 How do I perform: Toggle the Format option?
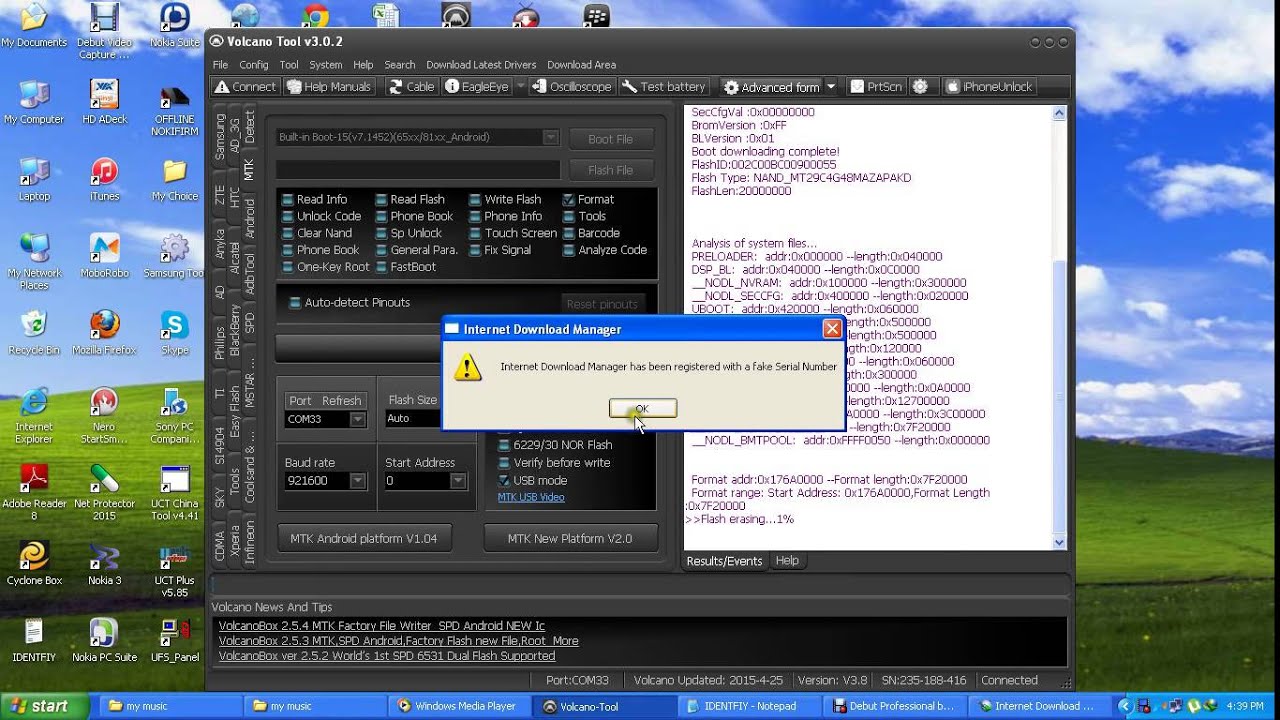588,199
